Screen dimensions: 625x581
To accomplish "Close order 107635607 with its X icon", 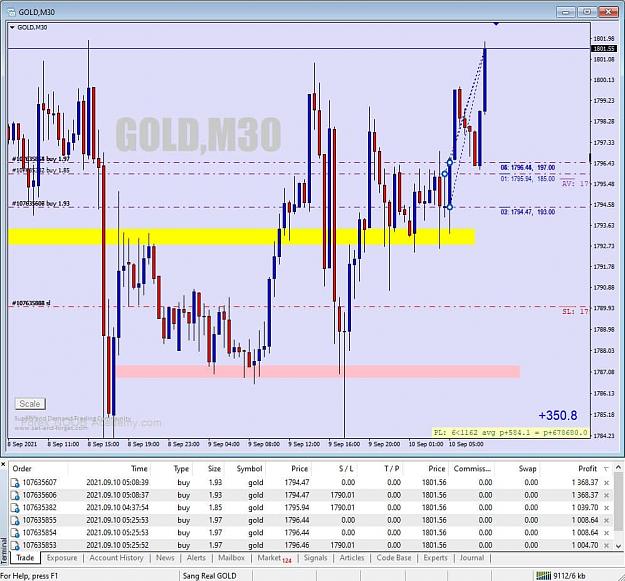I will click(x=607, y=483).
